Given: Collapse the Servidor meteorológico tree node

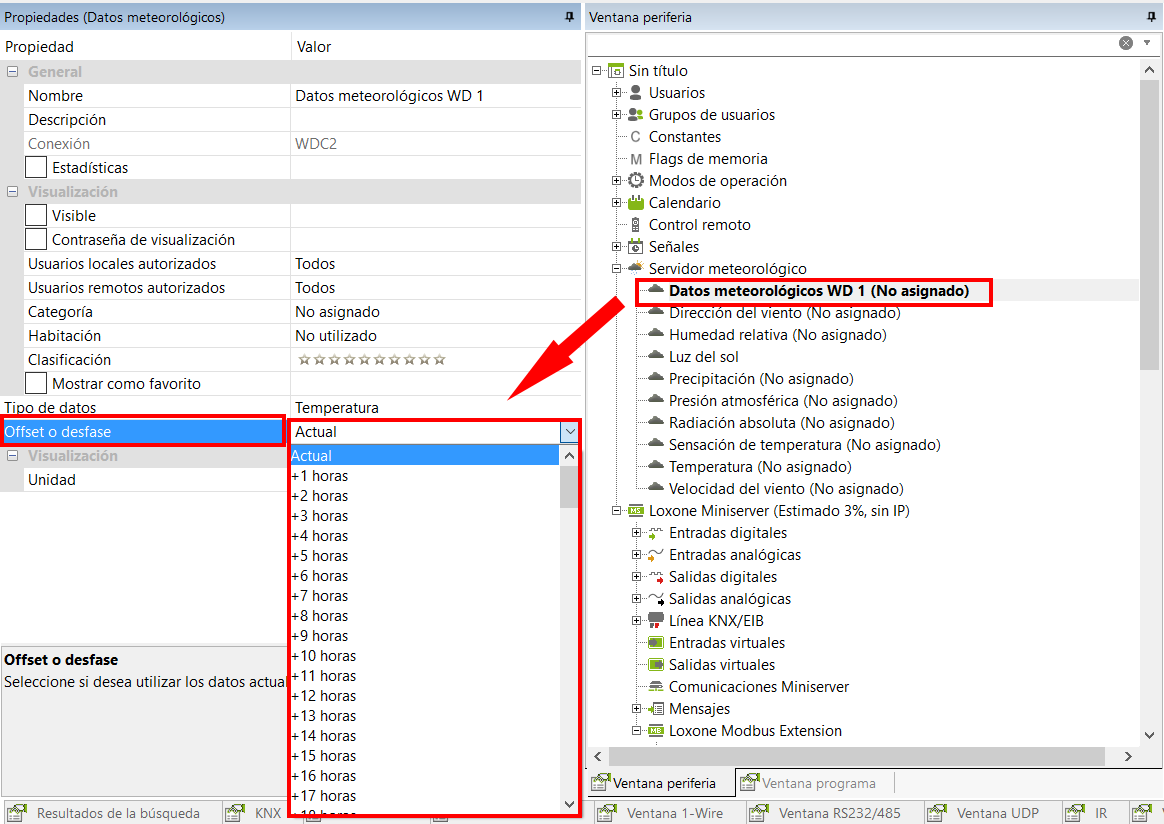Looking at the screenshot, I should click(x=617, y=269).
